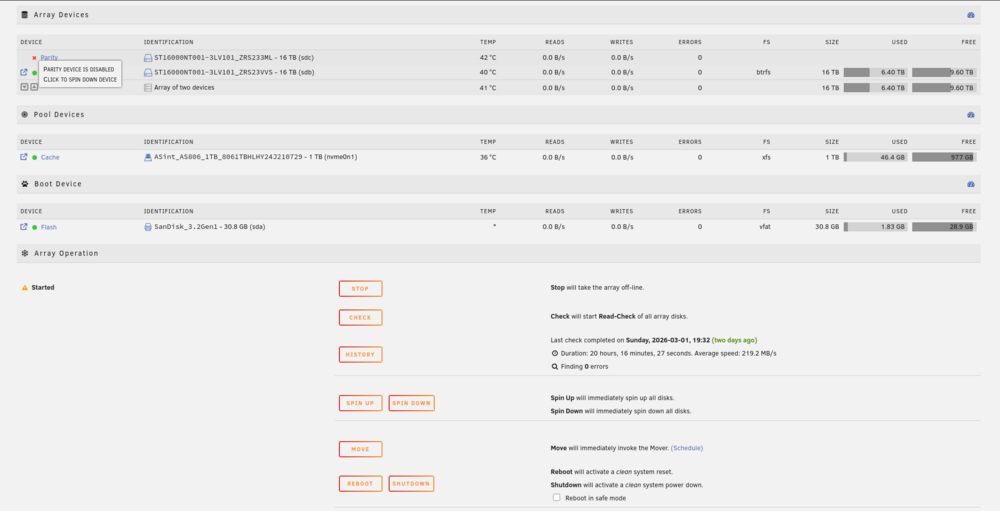Click the drive icon for ST16000NT001 ZRS23VVS
This screenshot has height=511, width=1000.
[x=148, y=73]
